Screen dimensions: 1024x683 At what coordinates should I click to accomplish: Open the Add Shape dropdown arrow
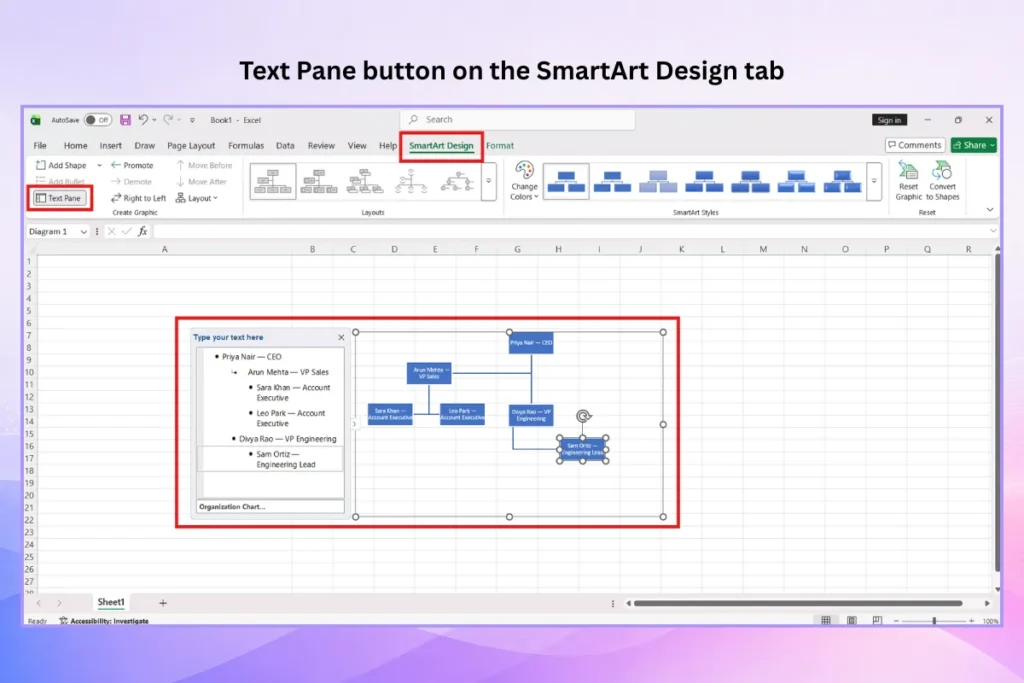[99, 165]
